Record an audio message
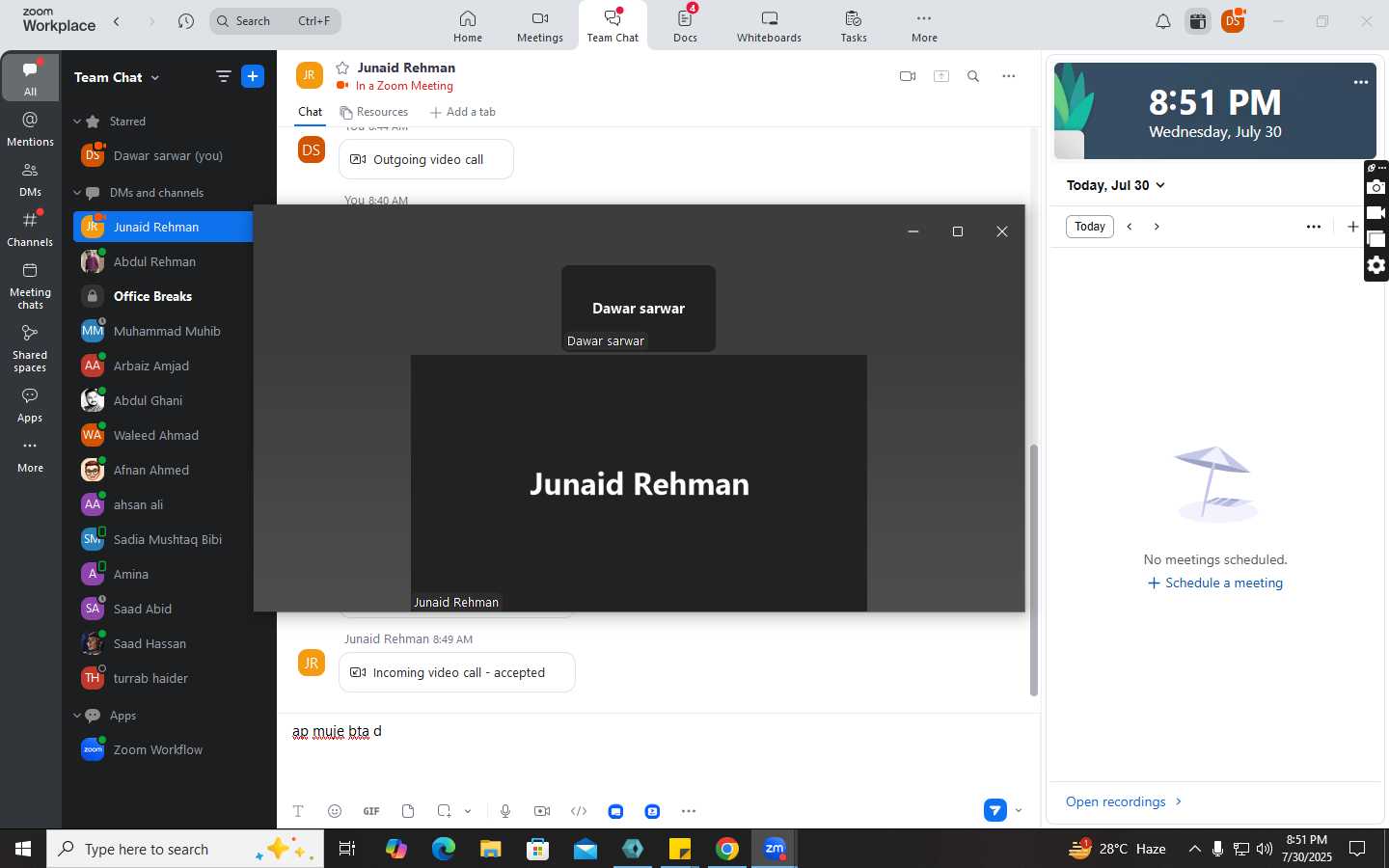Viewport: 1389px width, 868px height. (505, 811)
